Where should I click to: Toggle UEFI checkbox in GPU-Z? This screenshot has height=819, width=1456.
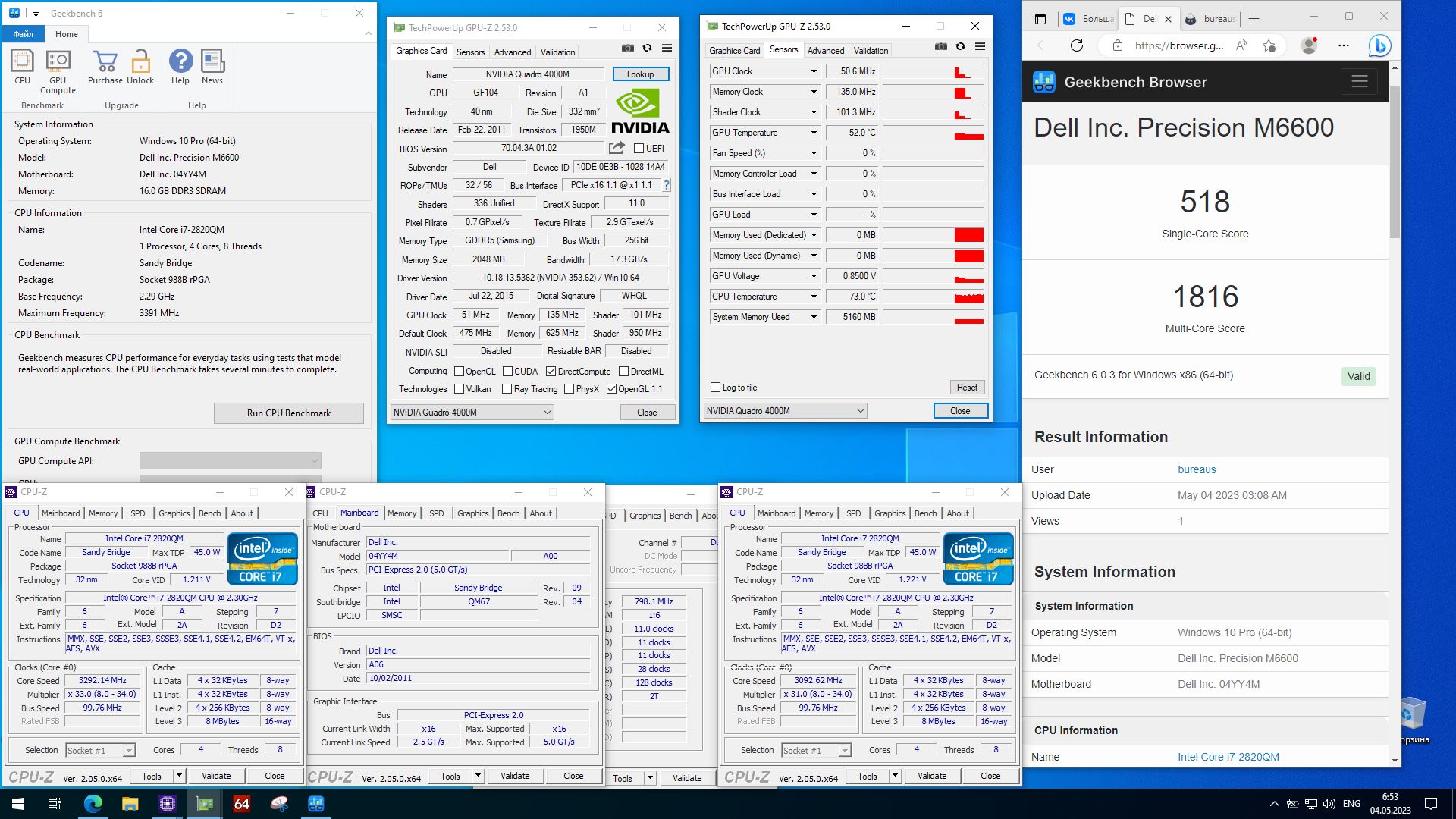tap(639, 149)
